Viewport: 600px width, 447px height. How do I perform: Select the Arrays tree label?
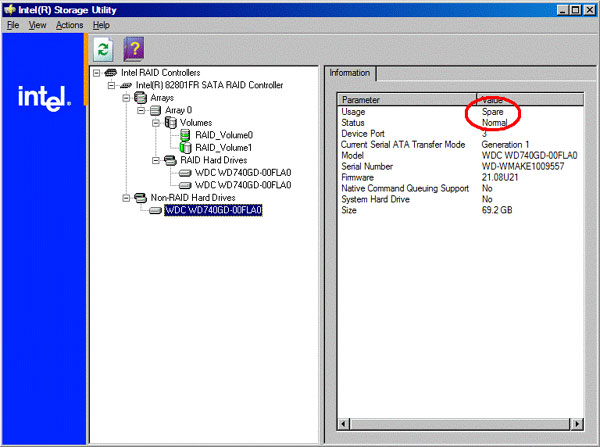point(162,98)
